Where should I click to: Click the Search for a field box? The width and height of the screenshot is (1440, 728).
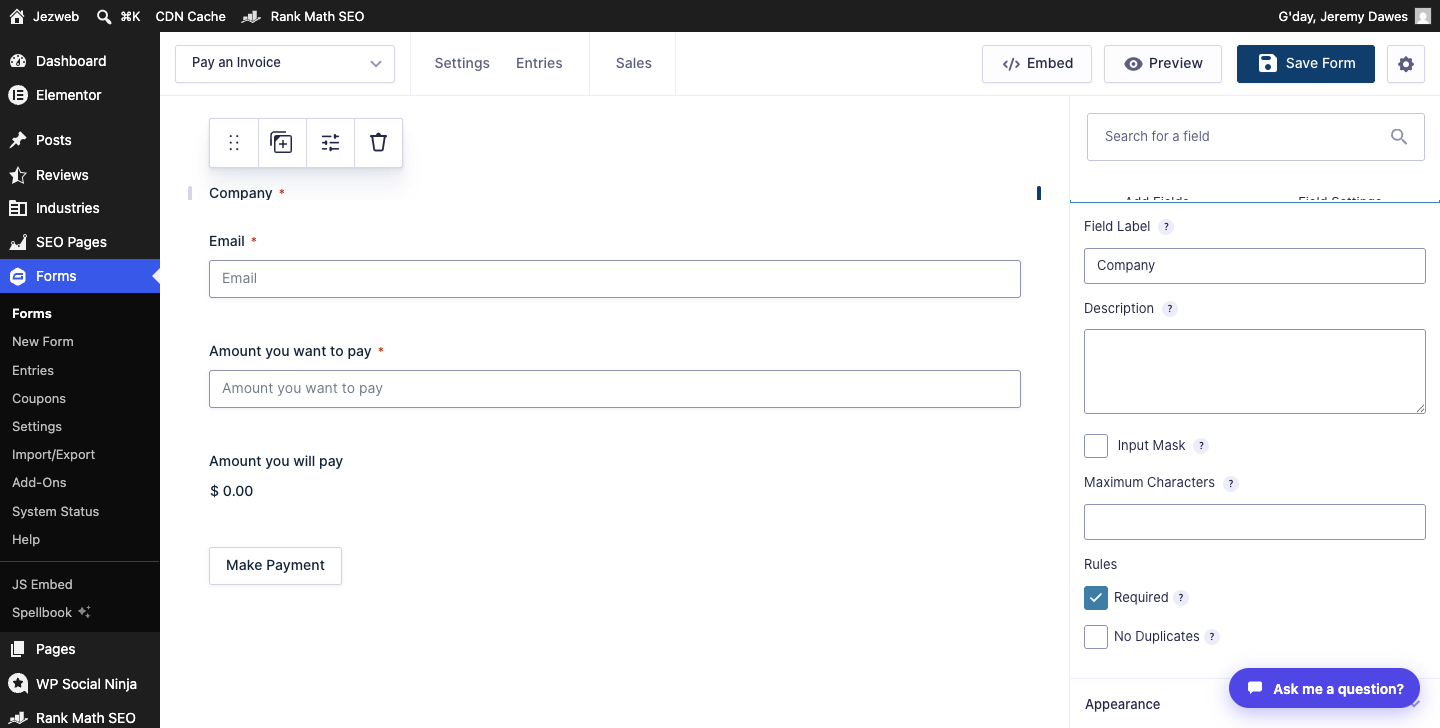1255,137
